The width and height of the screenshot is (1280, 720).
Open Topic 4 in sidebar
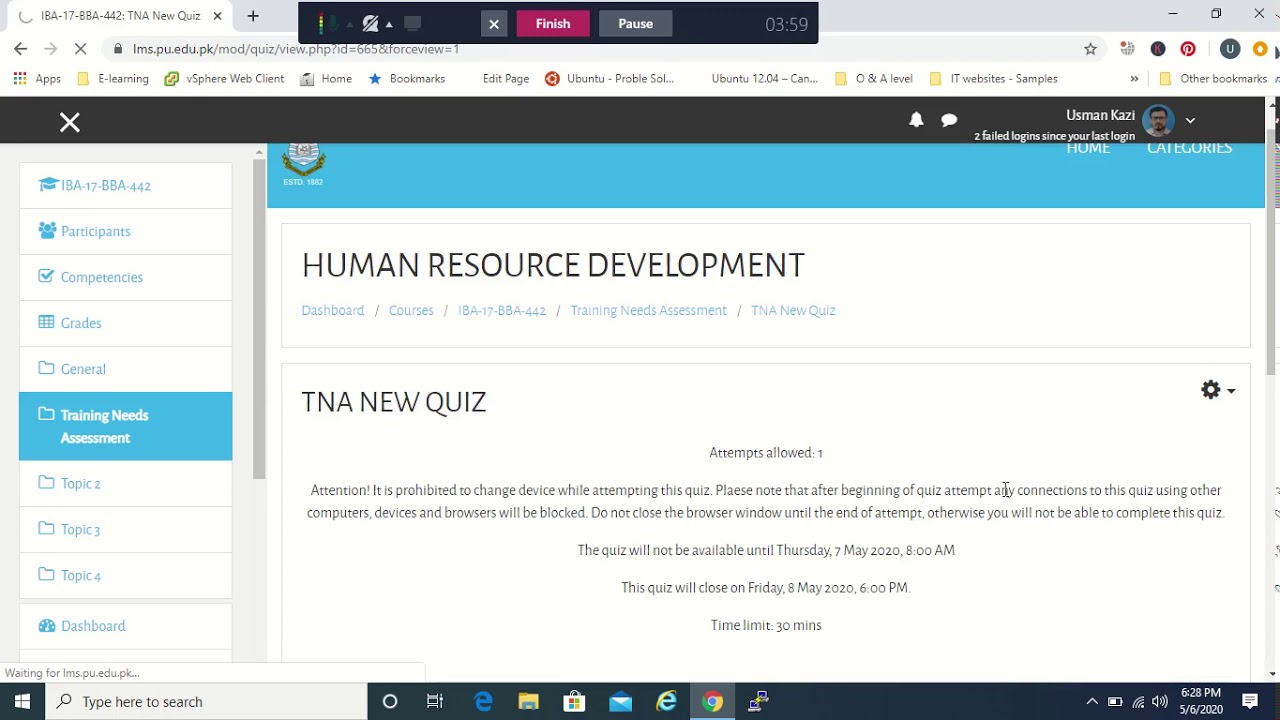[x=125, y=575]
